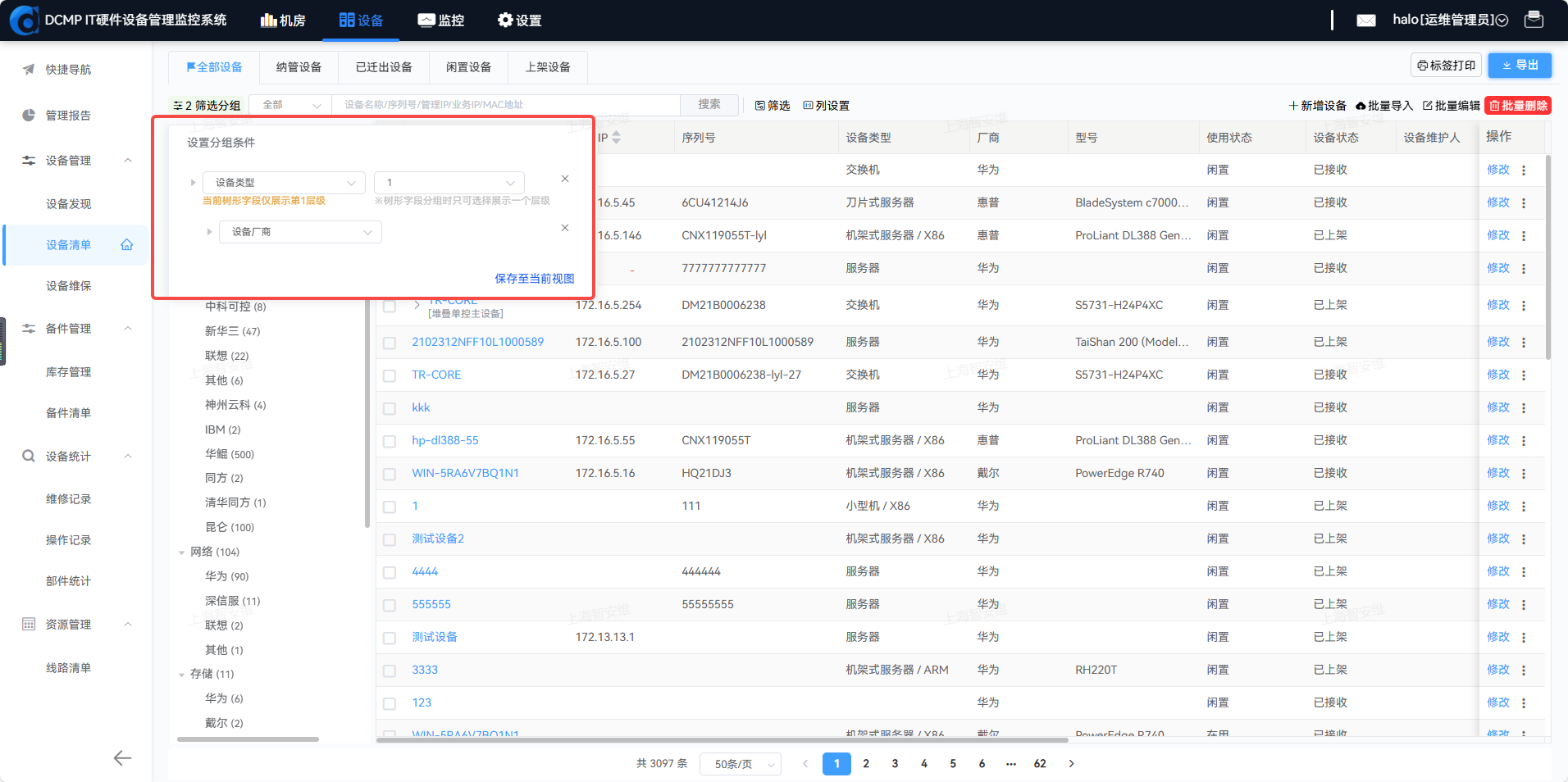The height and width of the screenshot is (782, 1568).
Task: Open the level dropdown showing 1
Action: (449, 183)
